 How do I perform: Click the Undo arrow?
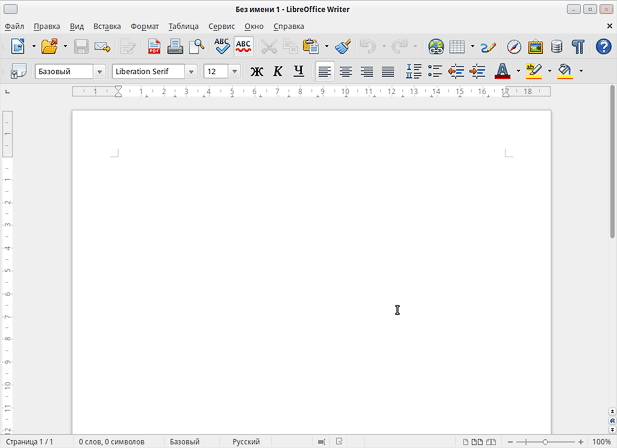368,46
